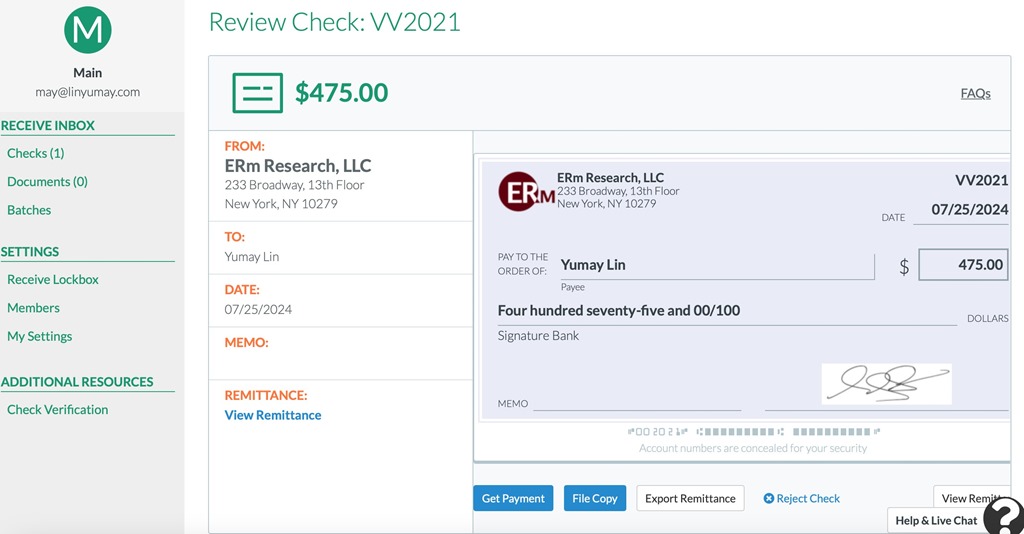This screenshot has height=534, width=1024.
Task: Click the ERm Research logo on check
Action: (x=526, y=192)
